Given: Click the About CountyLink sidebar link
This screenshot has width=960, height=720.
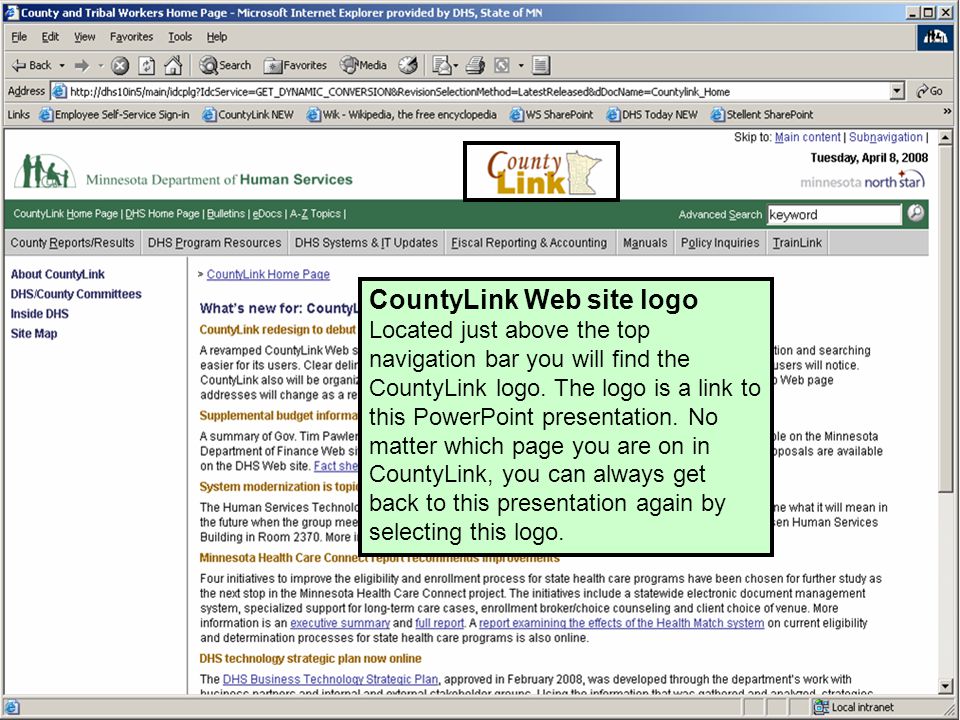Looking at the screenshot, I should click(58, 274).
